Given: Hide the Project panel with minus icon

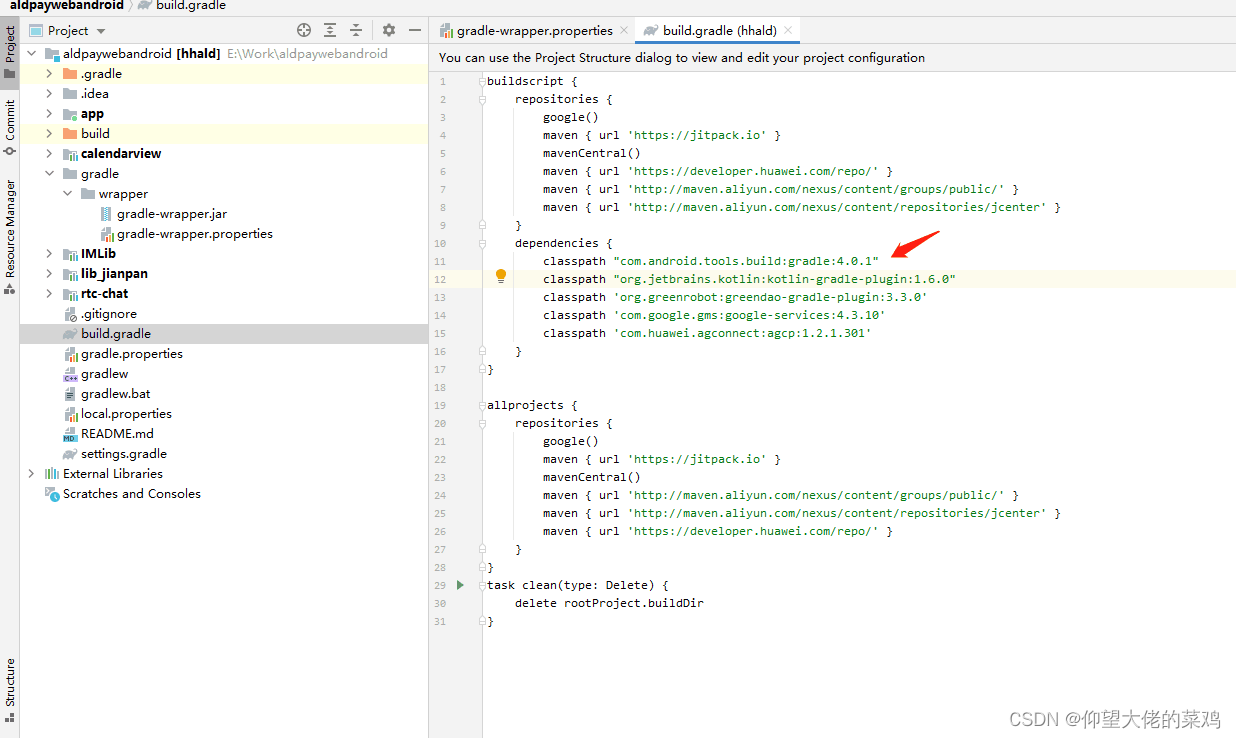Looking at the screenshot, I should coord(413,31).
